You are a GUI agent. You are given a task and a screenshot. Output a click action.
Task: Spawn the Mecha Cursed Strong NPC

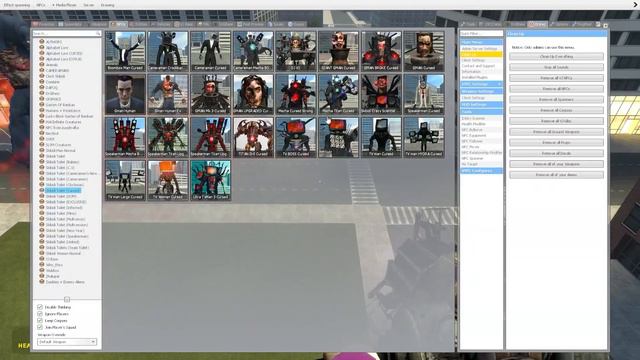(296, 94)
